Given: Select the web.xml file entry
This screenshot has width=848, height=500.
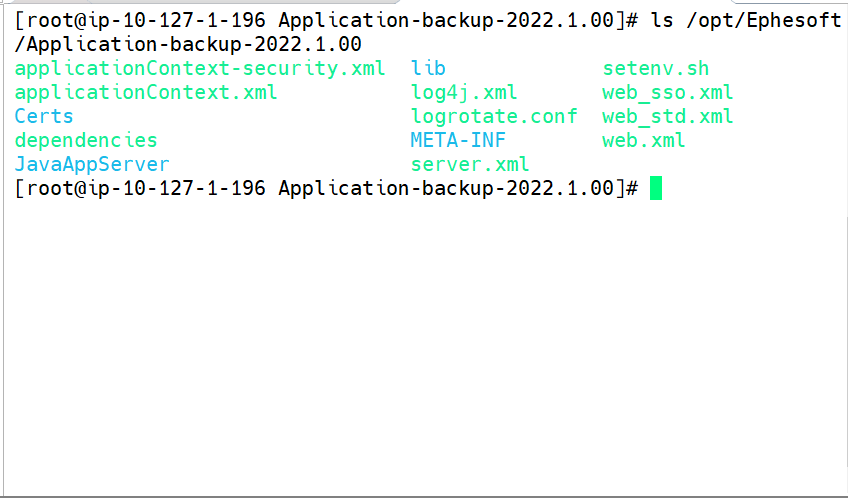Looking at the screenshot, I should coord(644,141).
